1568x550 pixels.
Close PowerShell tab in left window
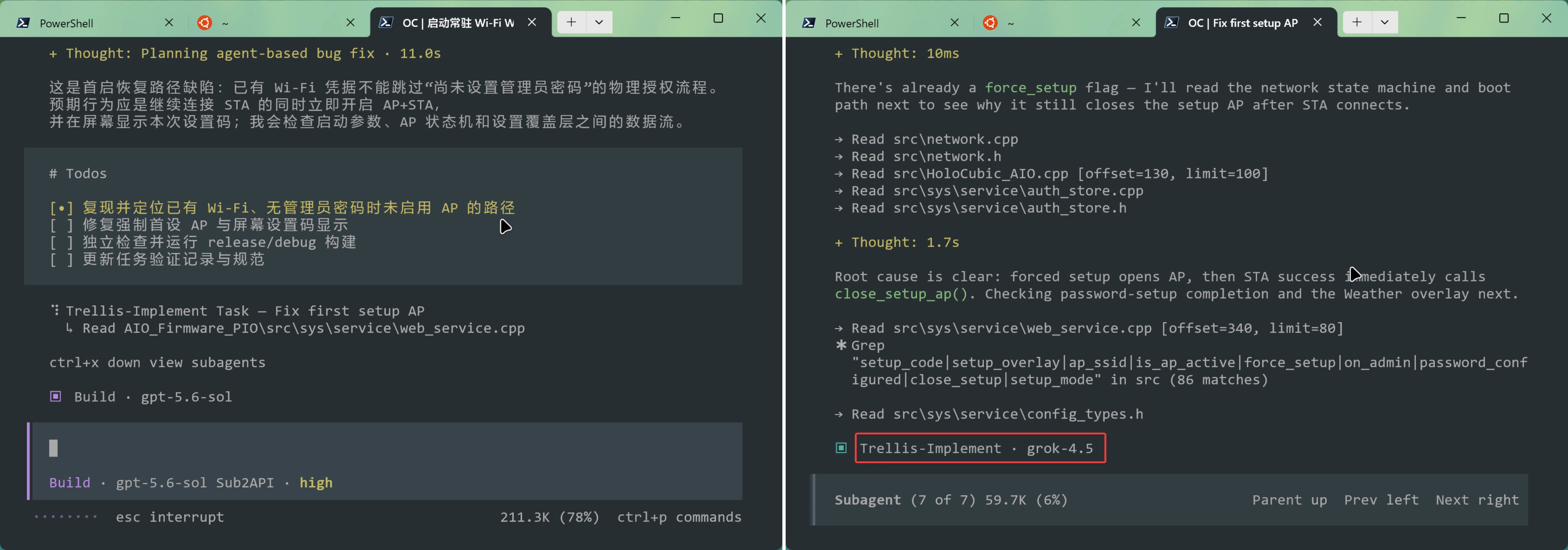pos(169,23)
